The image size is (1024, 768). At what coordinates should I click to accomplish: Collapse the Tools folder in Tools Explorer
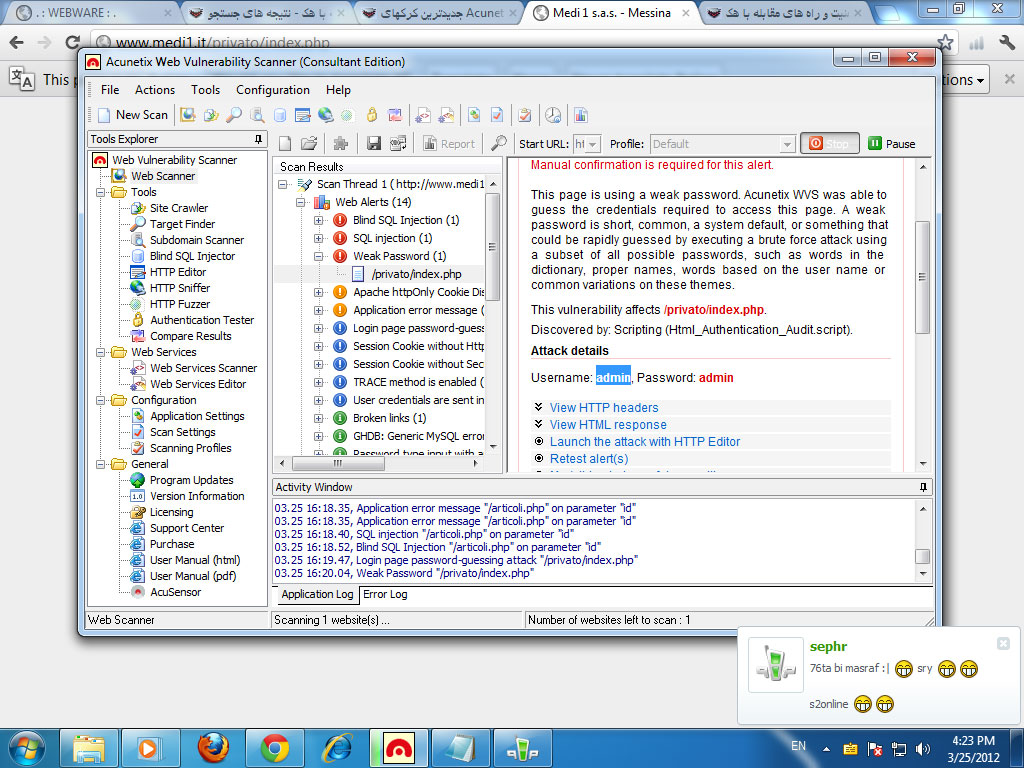[x=101, y=192]
